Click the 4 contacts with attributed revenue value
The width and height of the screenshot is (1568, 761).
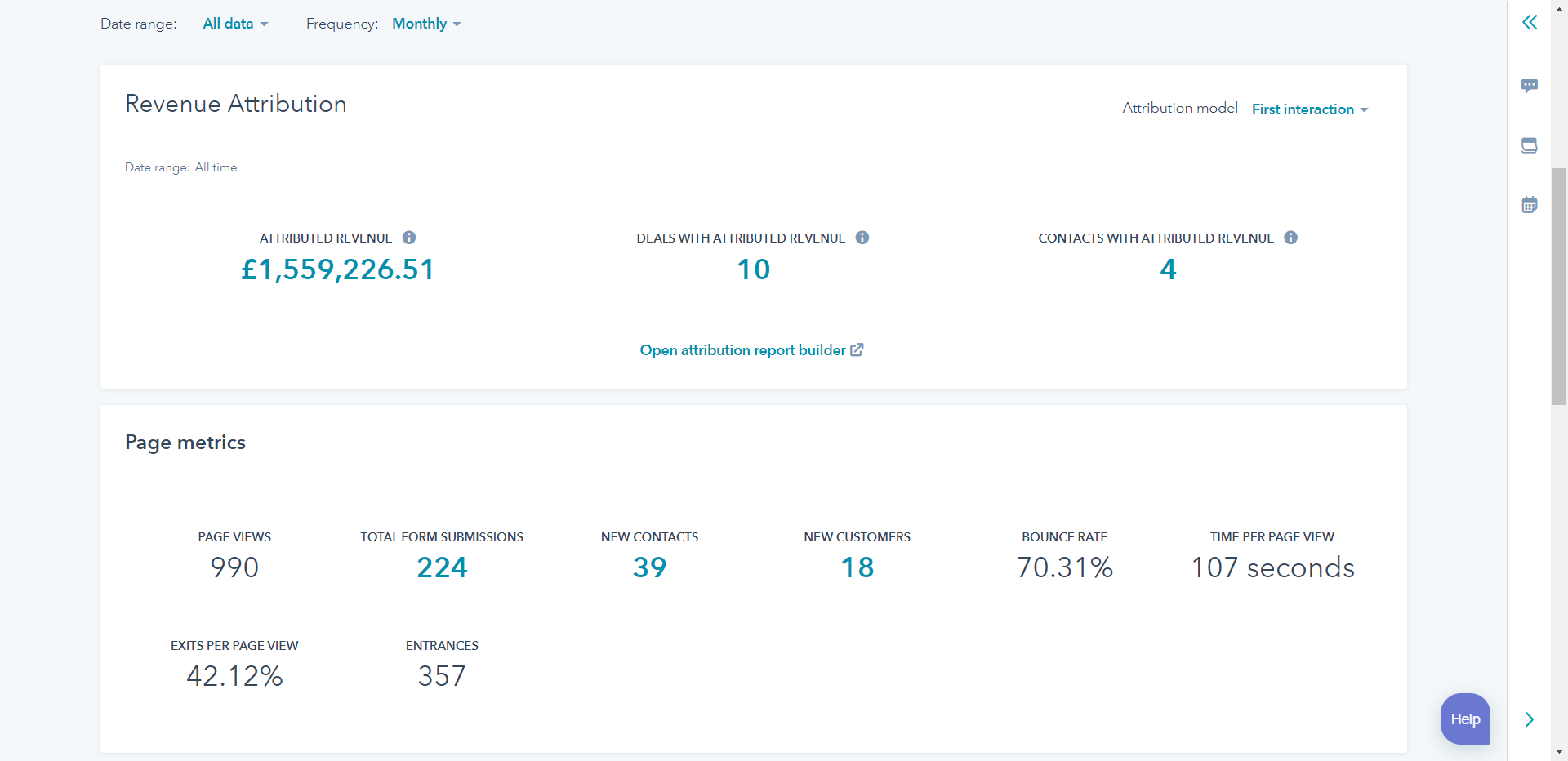pyautogui.click(x=1168, y=269)
